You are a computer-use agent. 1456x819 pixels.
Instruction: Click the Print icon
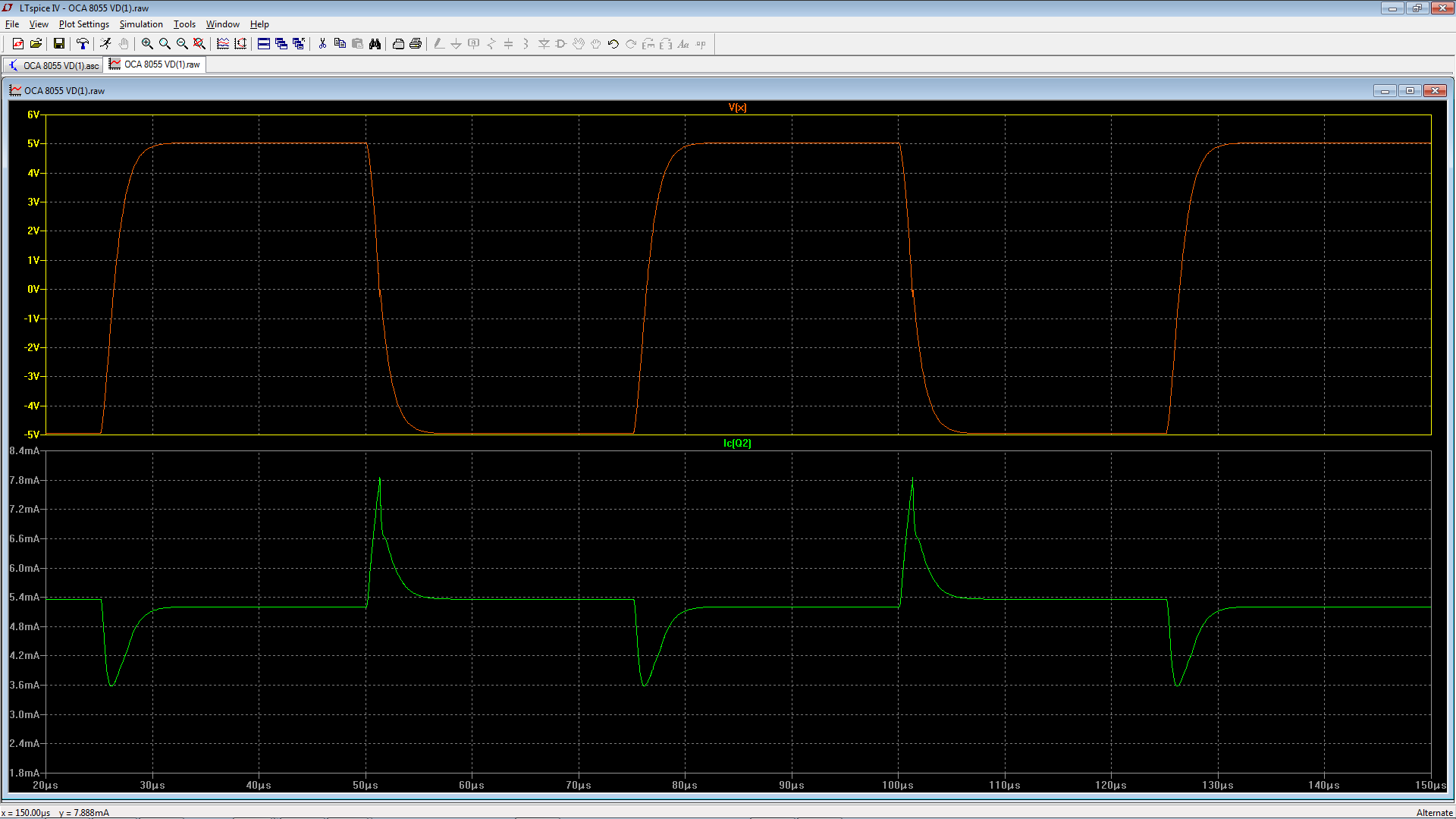[x=416, y=44]
